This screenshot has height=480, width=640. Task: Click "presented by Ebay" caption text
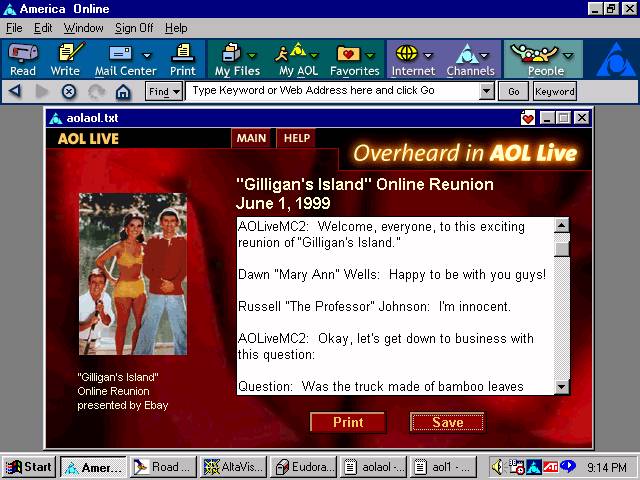click(x=122, y=405)
